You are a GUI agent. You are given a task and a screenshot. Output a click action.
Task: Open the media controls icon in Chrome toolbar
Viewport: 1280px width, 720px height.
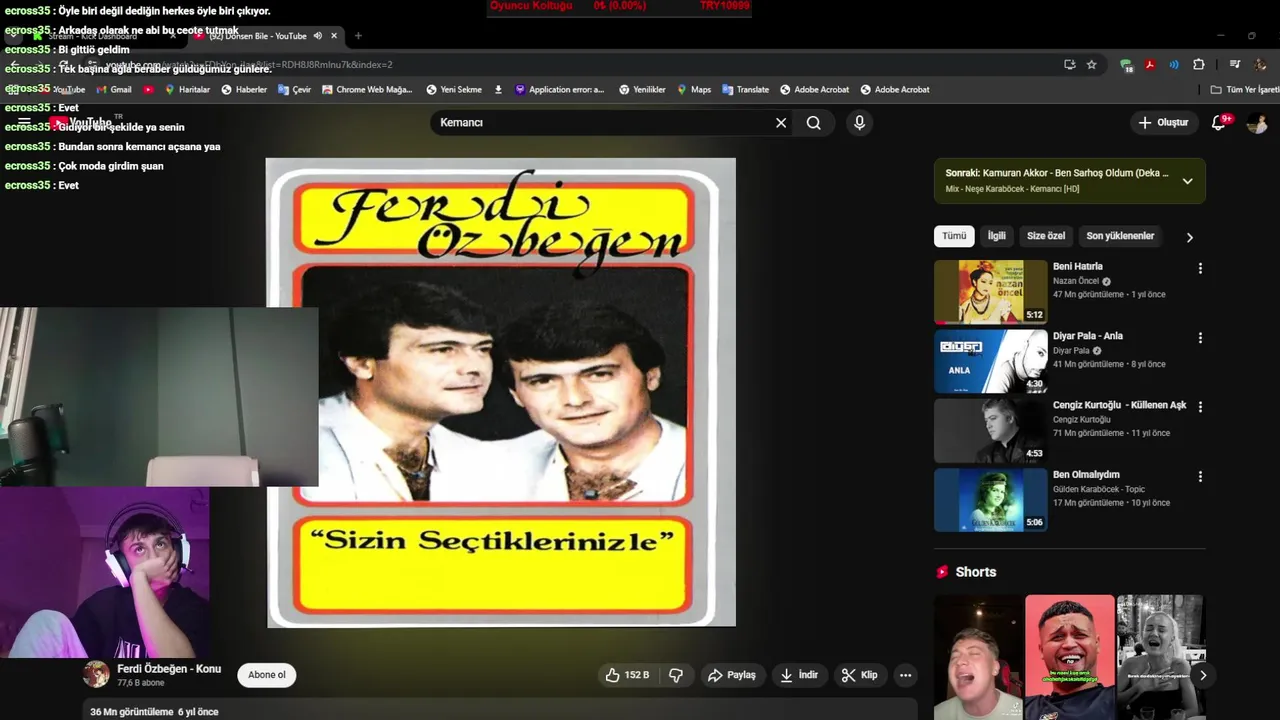click(1235, 64)
